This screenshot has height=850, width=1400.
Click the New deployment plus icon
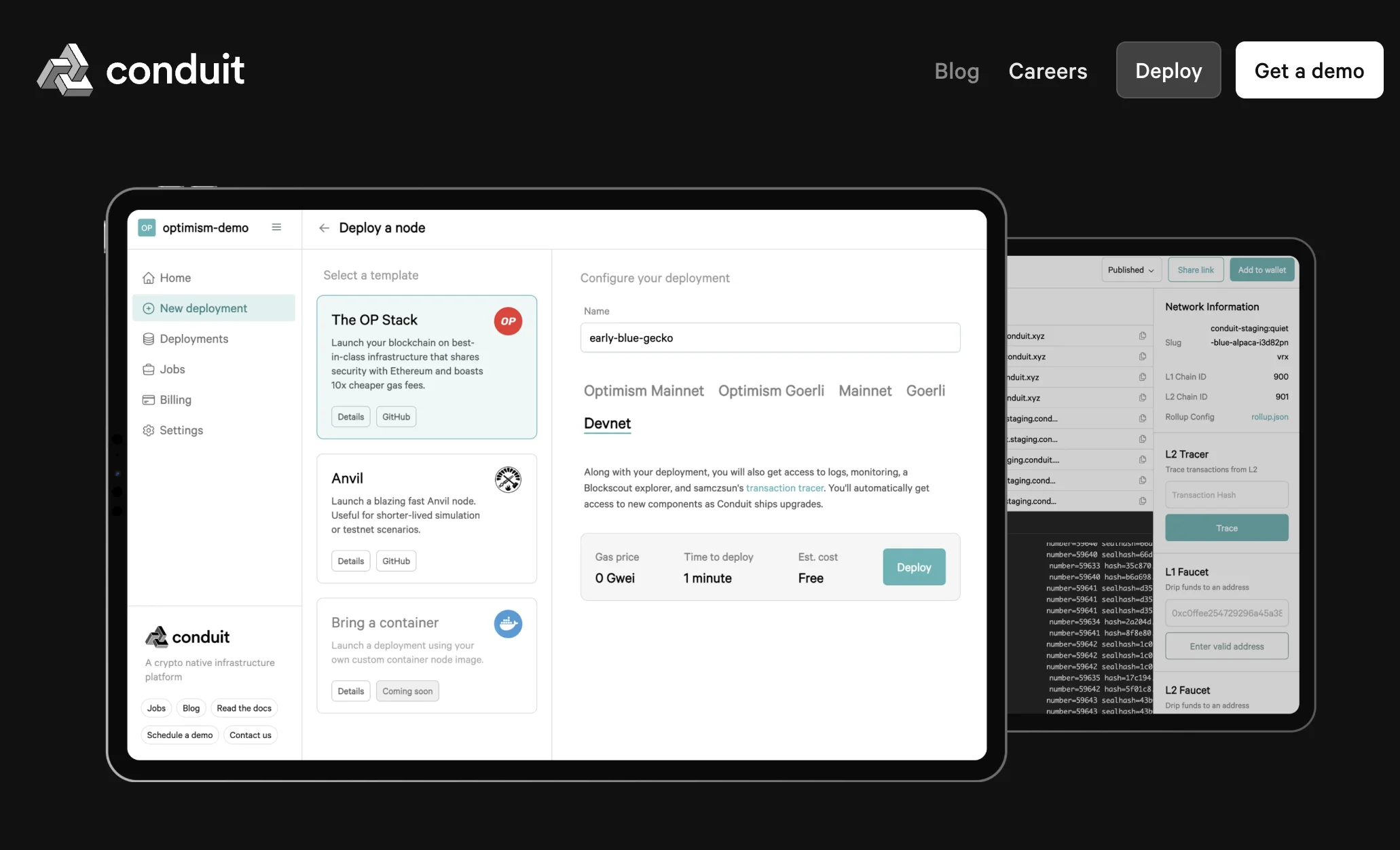pyautogui.click(x=149, y=308)
